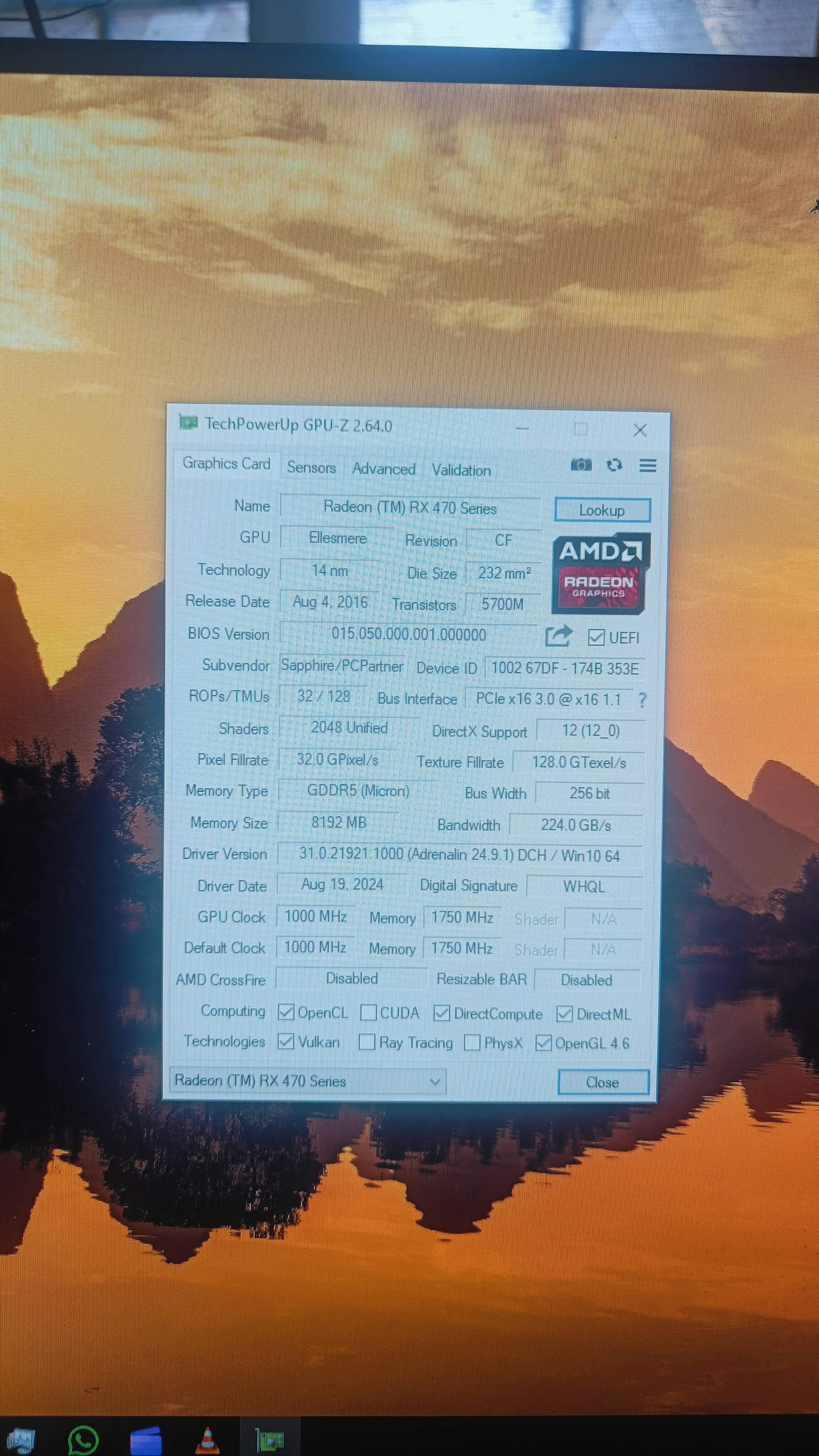Toggle the DirectML checkbox

(564, 1014)
